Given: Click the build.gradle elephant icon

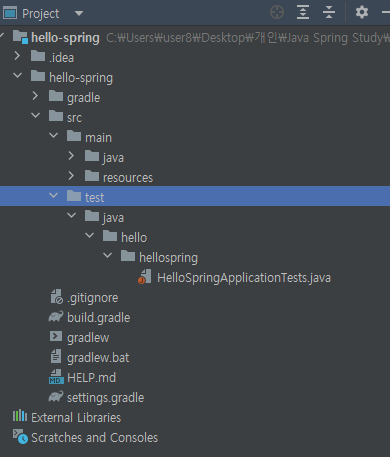Looking at the screenshot, I should 56,317.
